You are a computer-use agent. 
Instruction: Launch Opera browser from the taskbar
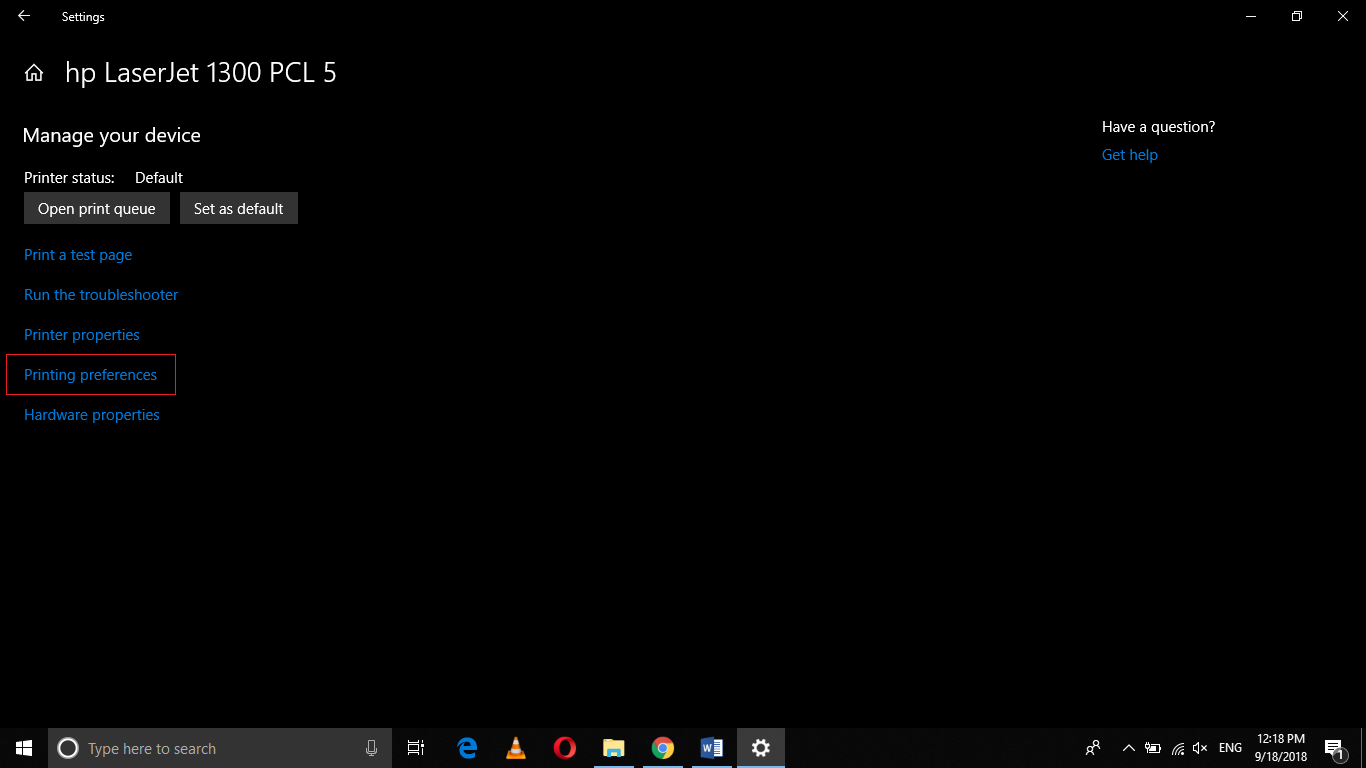pyautogui.click(x=564, y=747)
